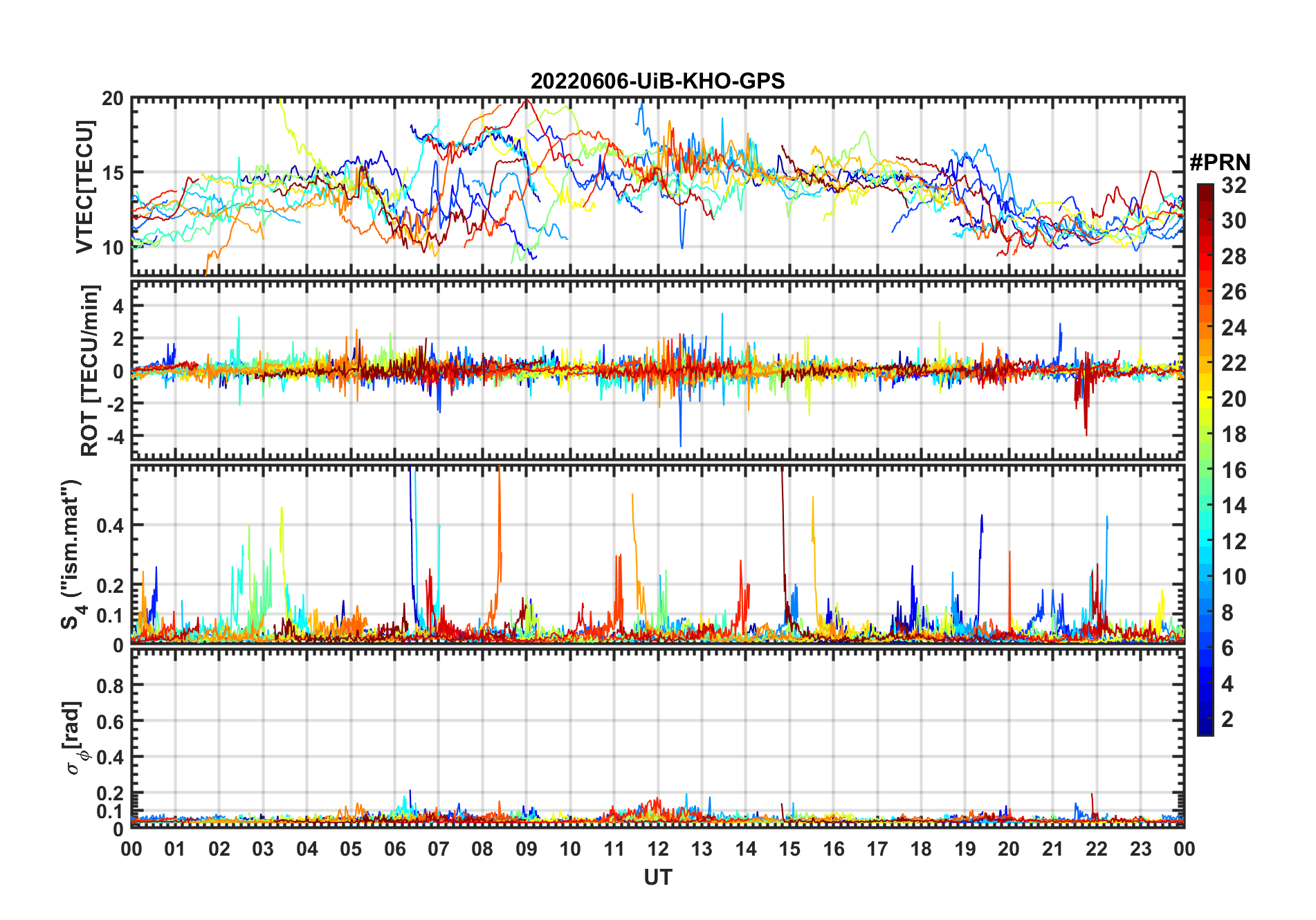Click the "0.2" tick on sigma-phi axis
Image resolution: width=1316 pixels, height=920 pixels.
point(110,793)
